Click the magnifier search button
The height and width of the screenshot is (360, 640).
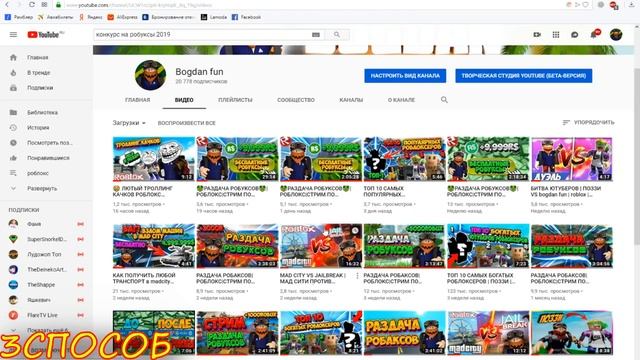[337, 35]
